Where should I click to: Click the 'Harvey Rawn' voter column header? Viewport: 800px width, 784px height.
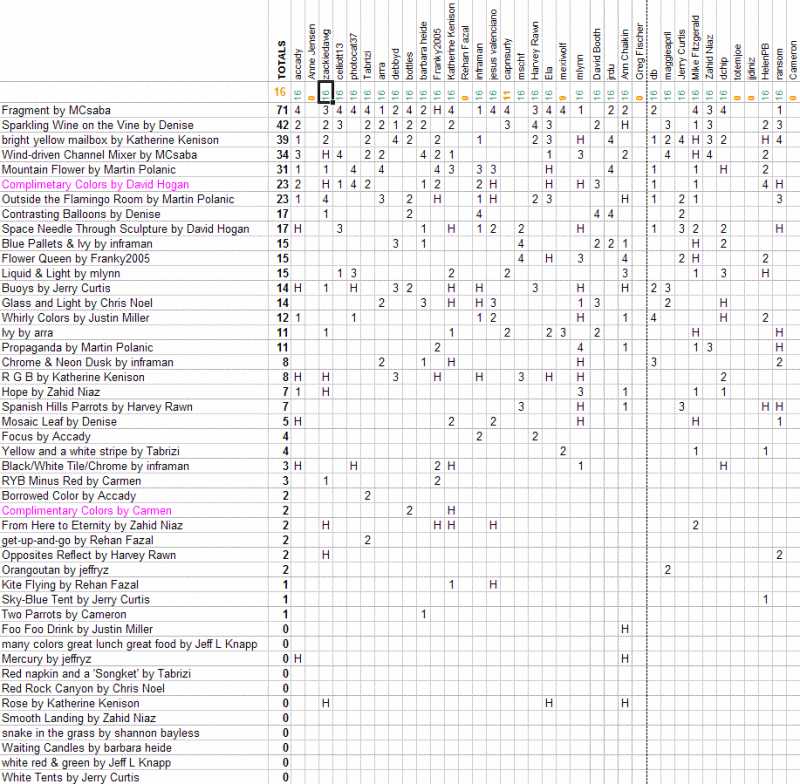click(x=535, y=50)
